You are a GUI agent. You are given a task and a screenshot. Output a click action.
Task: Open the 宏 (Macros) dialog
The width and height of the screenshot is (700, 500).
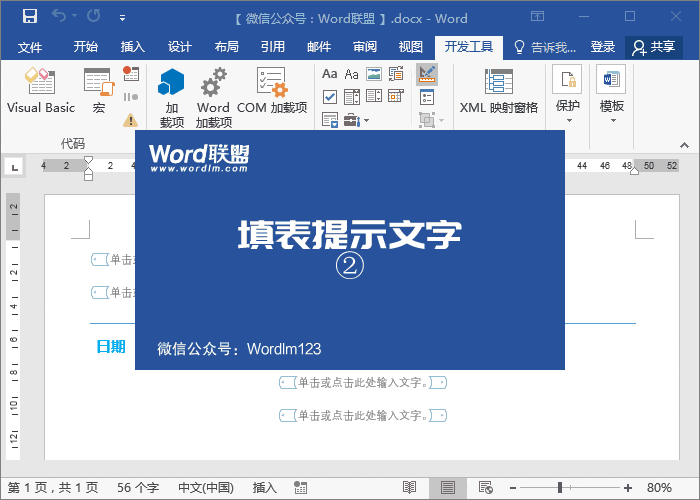(99, 90)
